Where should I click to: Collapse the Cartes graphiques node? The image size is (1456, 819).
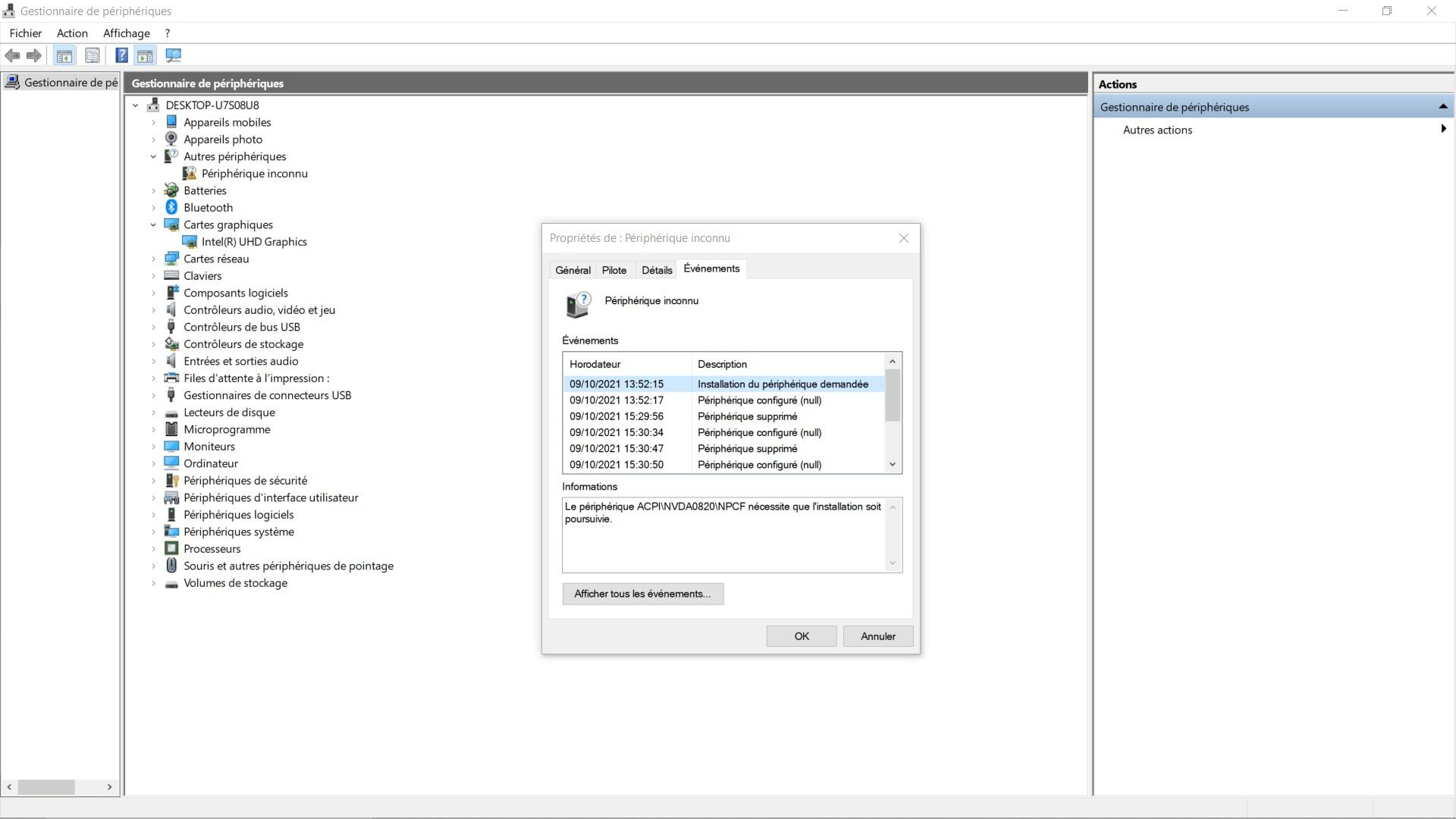coord(153,225)
